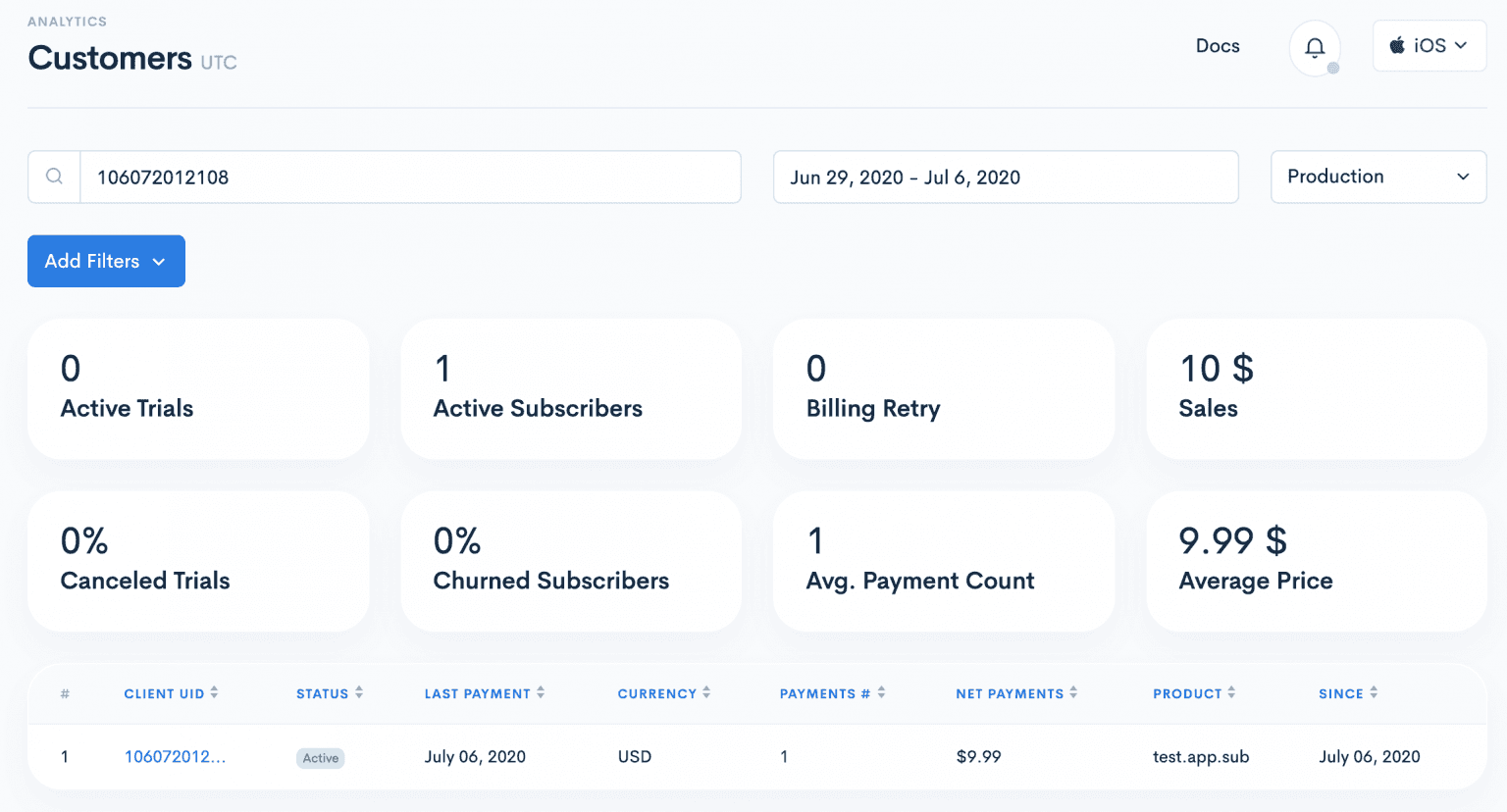This screenshot has width=1507, height=812.
Task: Sort rows using the Status sort arrows
Action: pyautogui.click(x=359, y=692)
